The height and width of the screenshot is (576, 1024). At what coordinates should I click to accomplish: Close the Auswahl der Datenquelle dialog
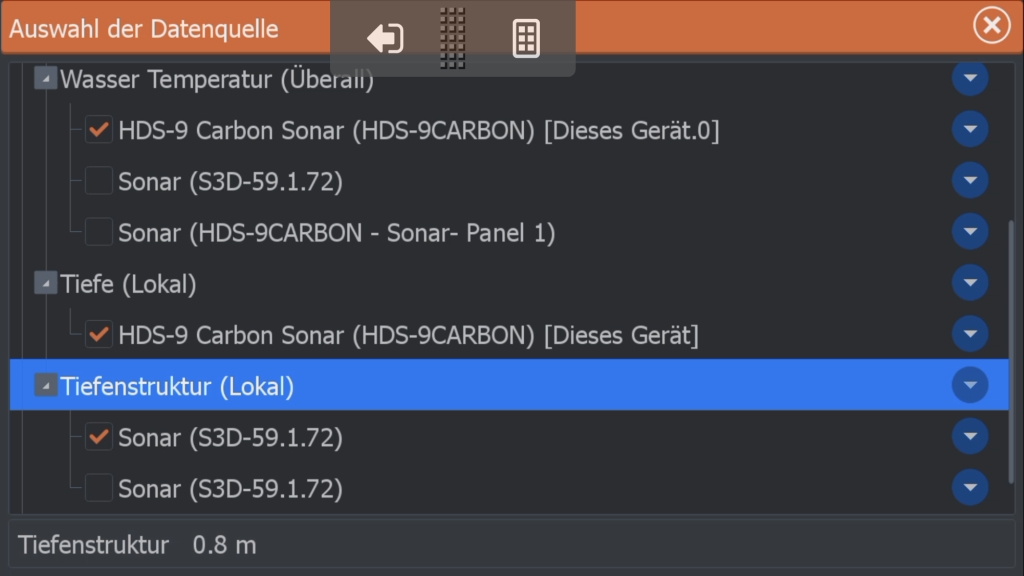pyautogui.click(x=991, y=26)
